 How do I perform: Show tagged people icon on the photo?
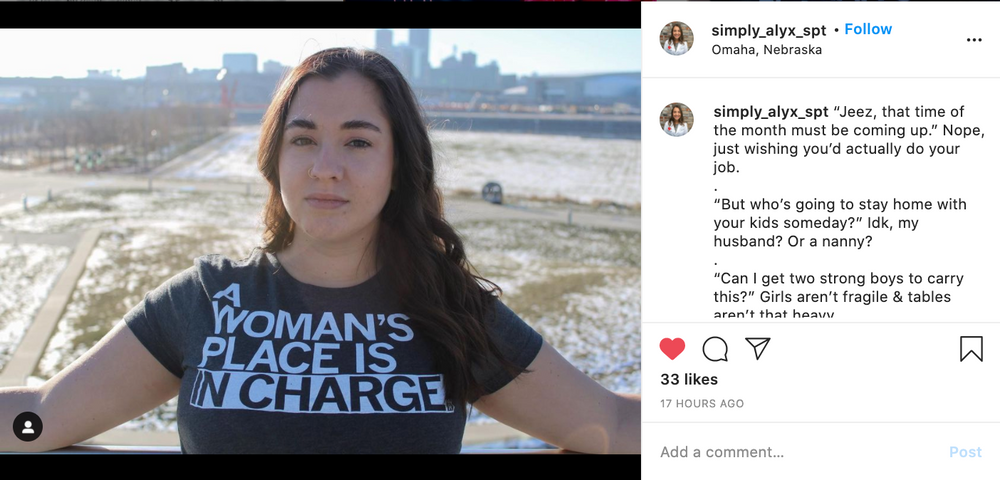point(28,427)
